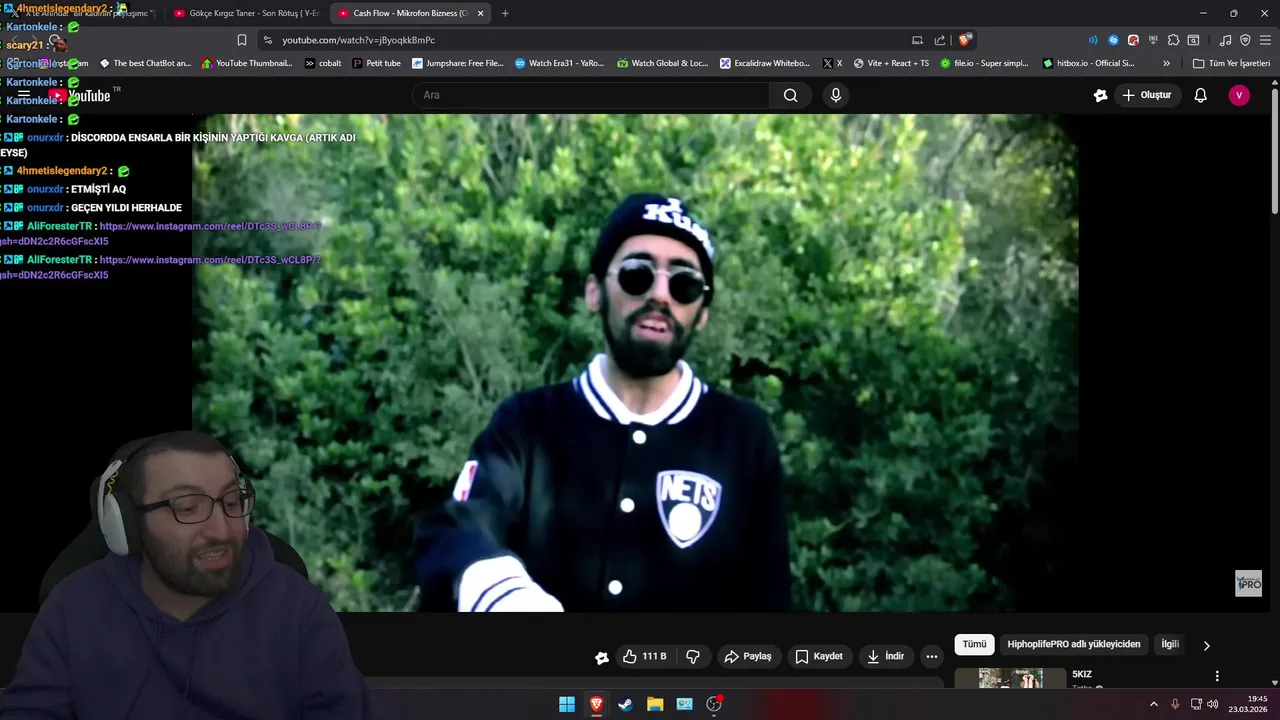Image resolution: width=1280 pixels, height=720 pixels.
Task: Close the Cash Flow tab
Action: [480, 13]
